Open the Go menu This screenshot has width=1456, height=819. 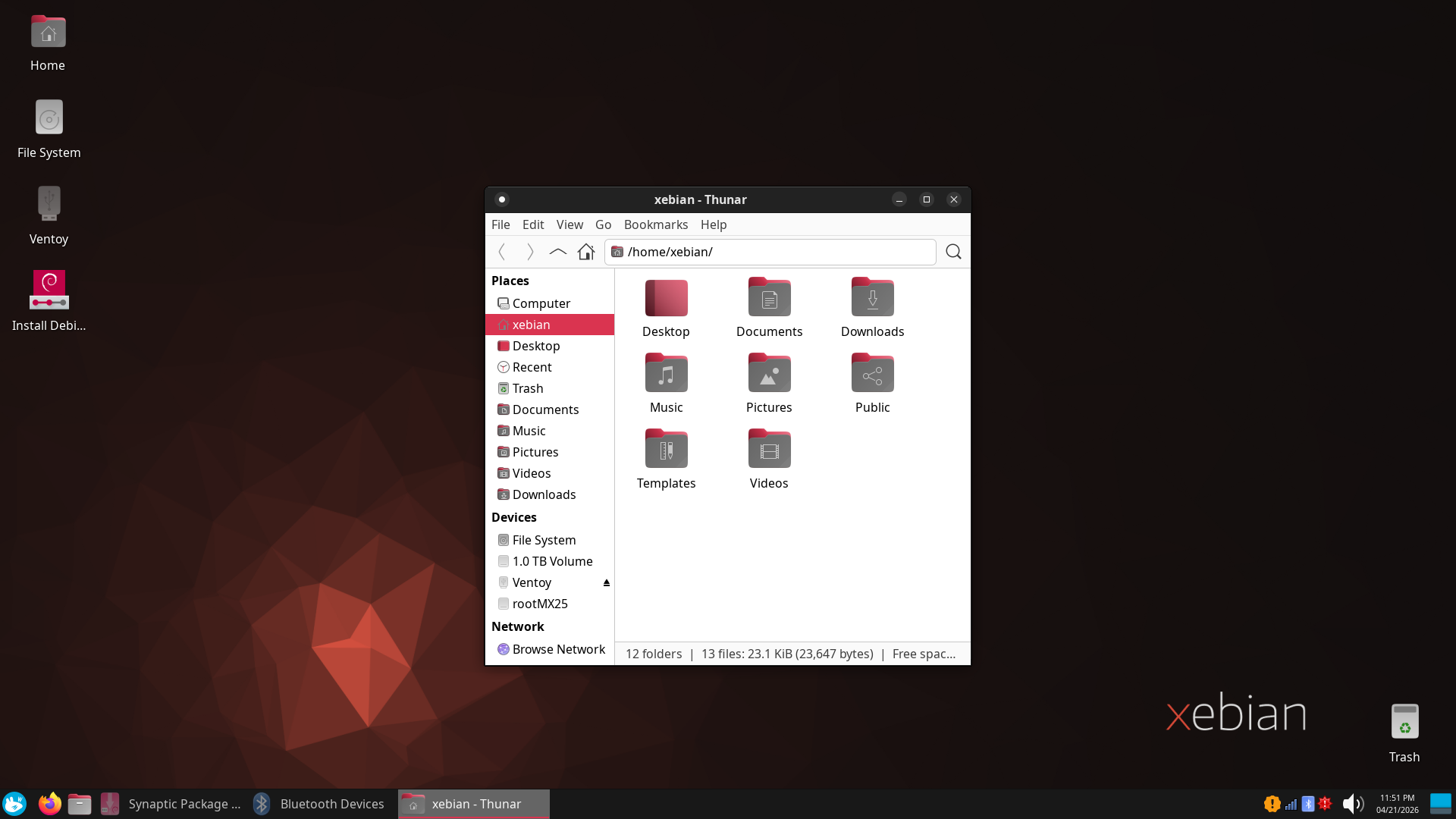603,224
